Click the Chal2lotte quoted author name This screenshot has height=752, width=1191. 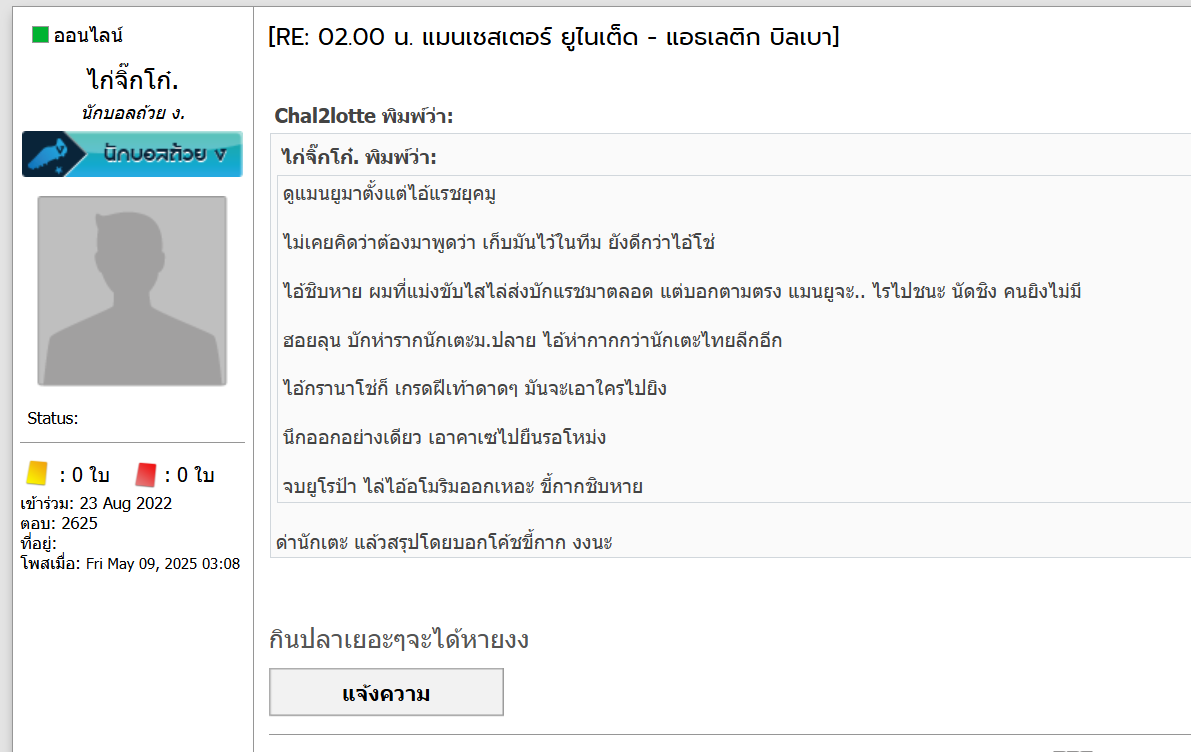click(x=325, y=115)
